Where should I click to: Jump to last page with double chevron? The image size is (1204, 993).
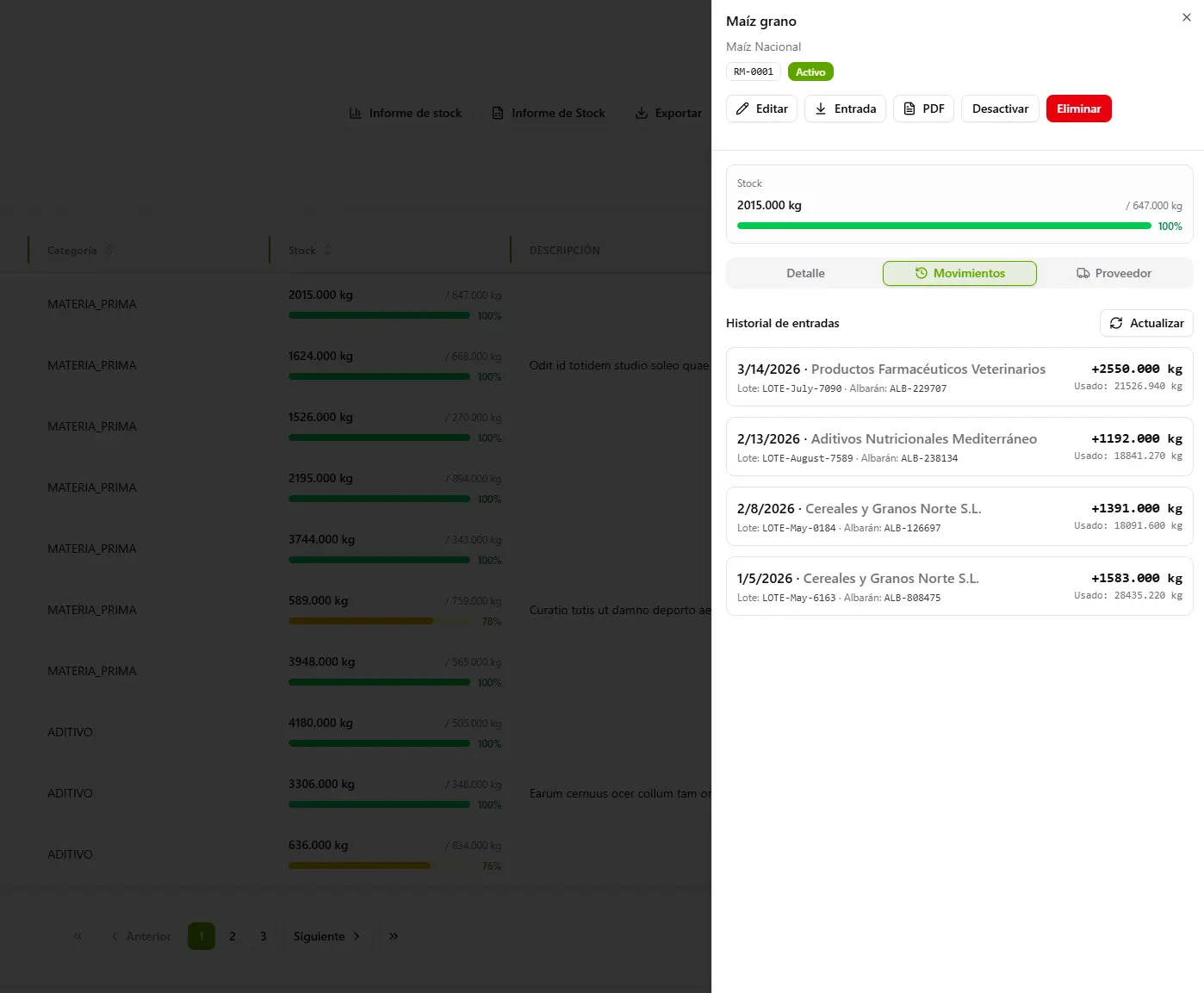tap(394, 936)
